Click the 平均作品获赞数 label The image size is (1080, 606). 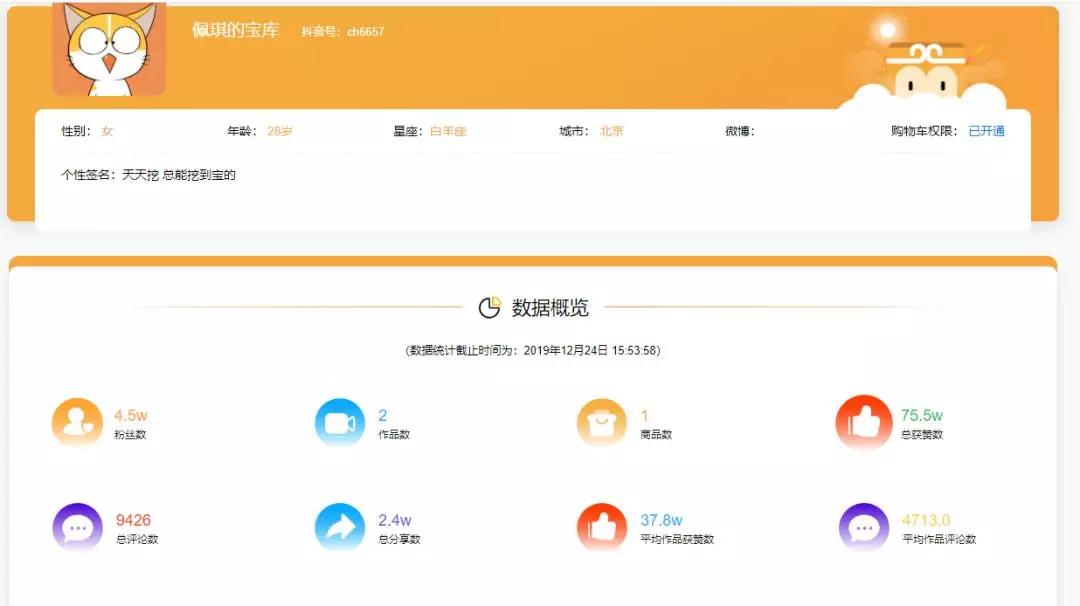[x=678, y=539]
